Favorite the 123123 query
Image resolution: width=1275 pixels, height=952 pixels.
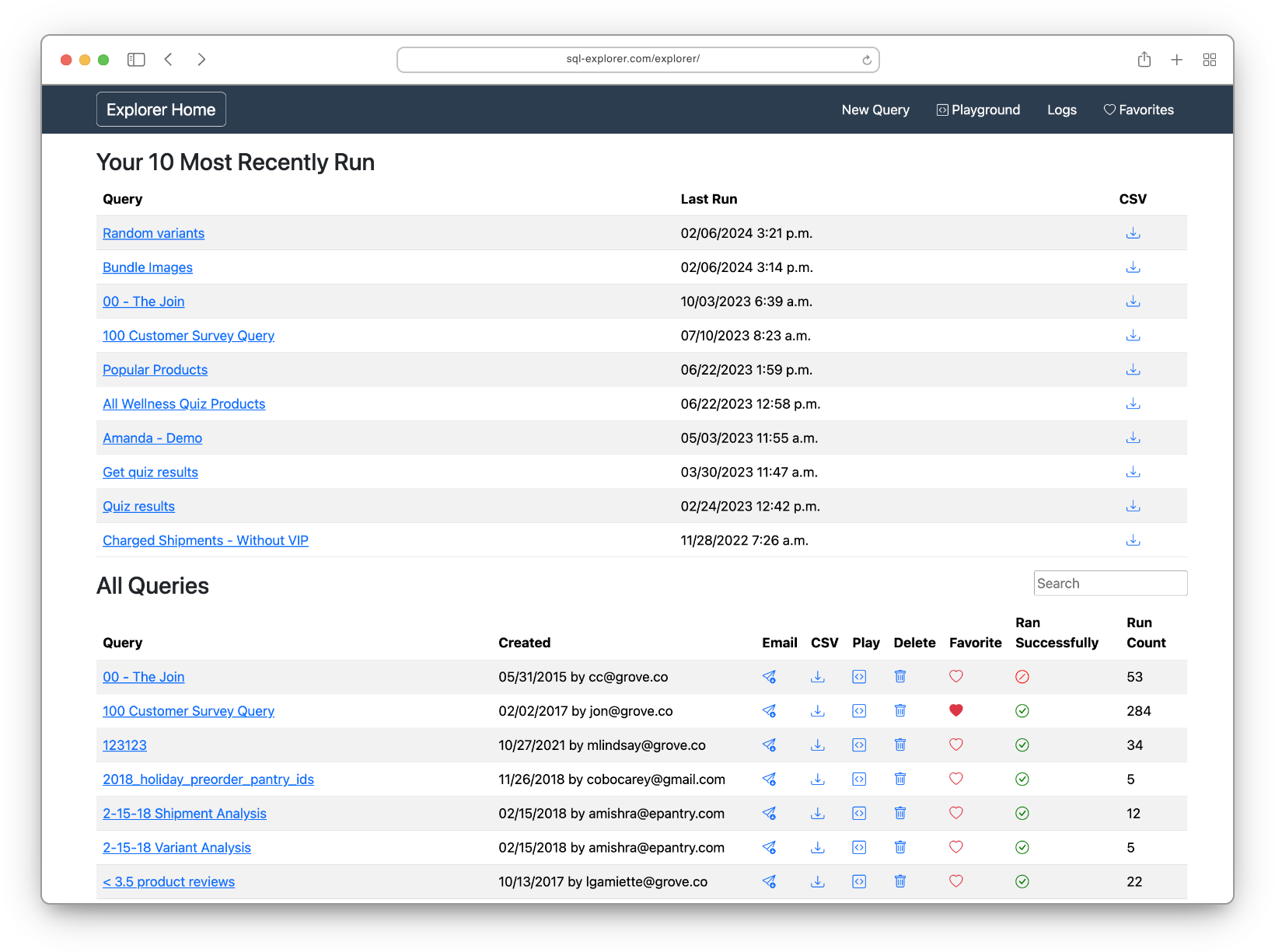955,745
